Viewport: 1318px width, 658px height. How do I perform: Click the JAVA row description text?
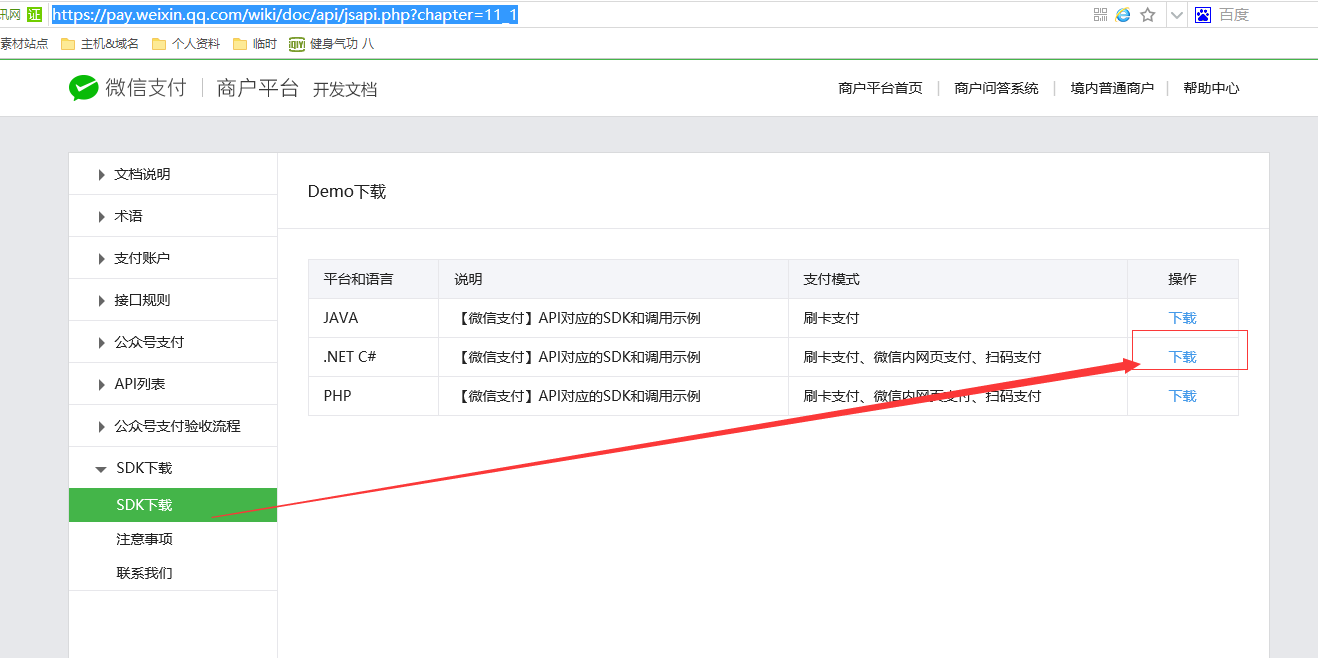(577, 318)
